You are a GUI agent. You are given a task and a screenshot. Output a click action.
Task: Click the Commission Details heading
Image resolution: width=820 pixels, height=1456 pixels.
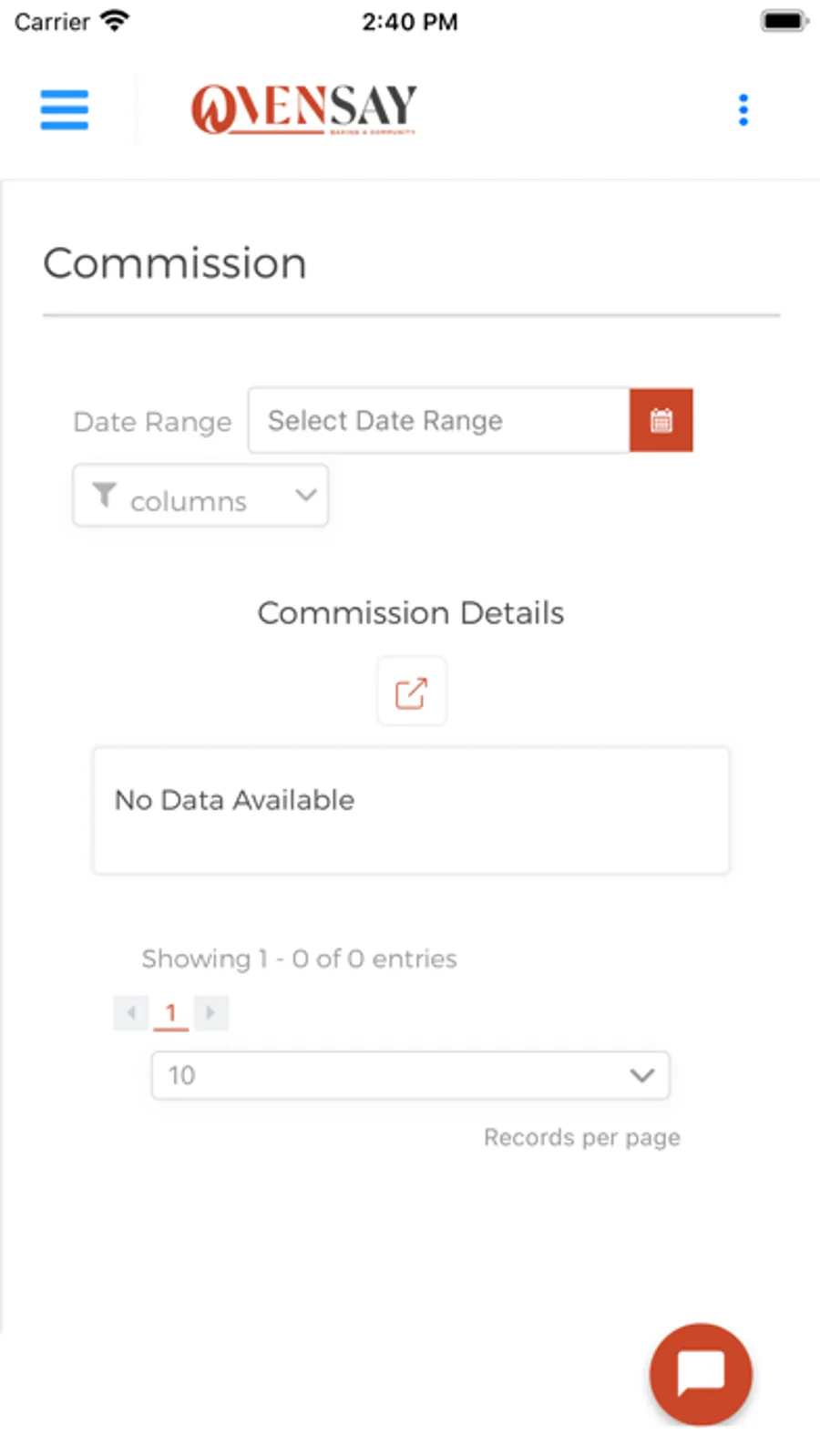411,613
